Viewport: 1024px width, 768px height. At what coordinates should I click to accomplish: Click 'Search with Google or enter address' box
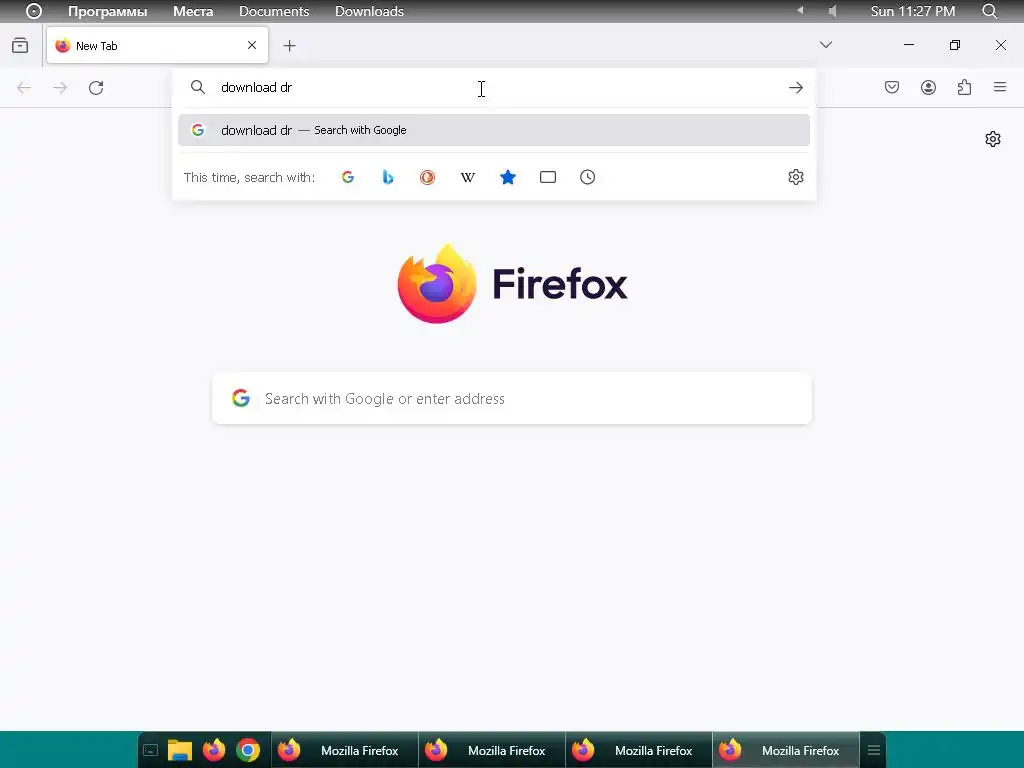coord(512,398)
